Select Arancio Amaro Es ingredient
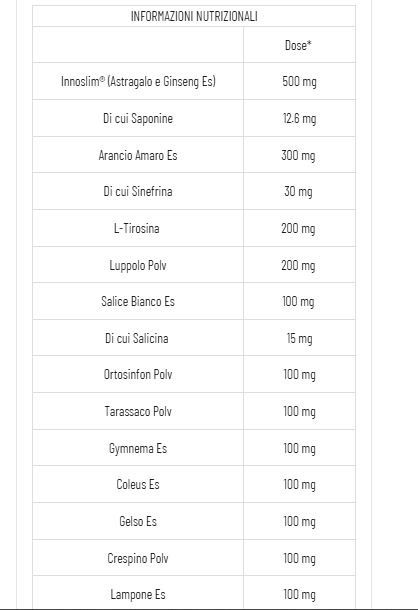The height and width of the screenshot is (610, 418). pos(138,155)
